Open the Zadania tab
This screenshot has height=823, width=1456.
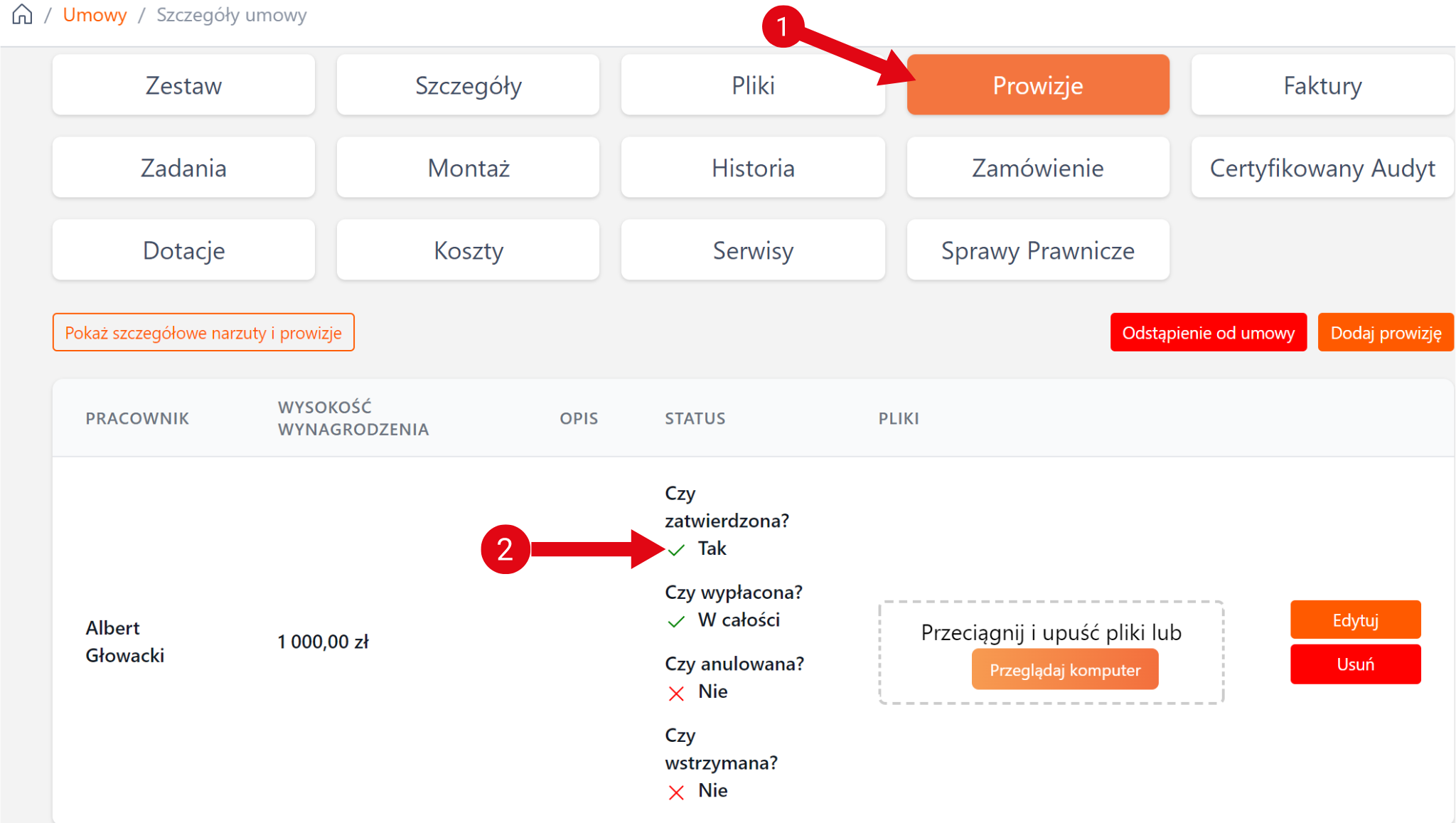(183, 168)
